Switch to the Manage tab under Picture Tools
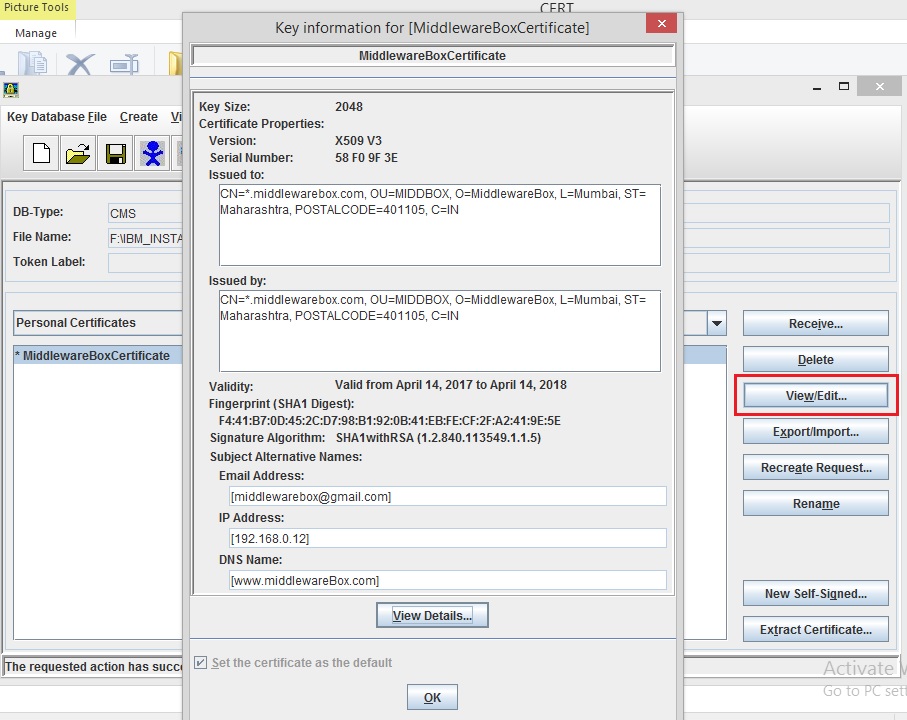907x720 pixels. (x=36, y=33)
